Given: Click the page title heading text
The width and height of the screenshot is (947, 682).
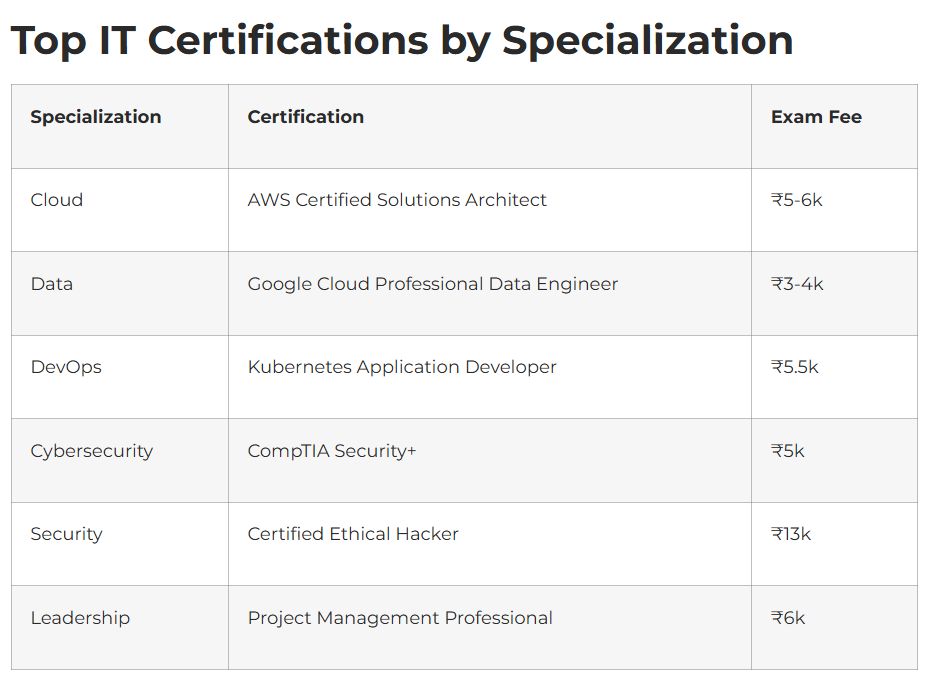Looking at the screenshot, I should (401, 41).
